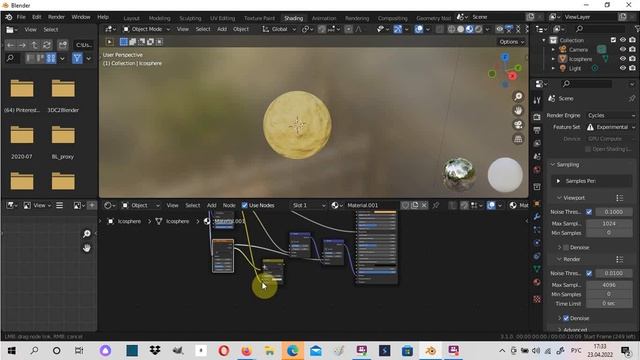Toggle viewport Noise Threshold checkbox
The height and width of the screenshot is (360, 640).
(589, 212)
